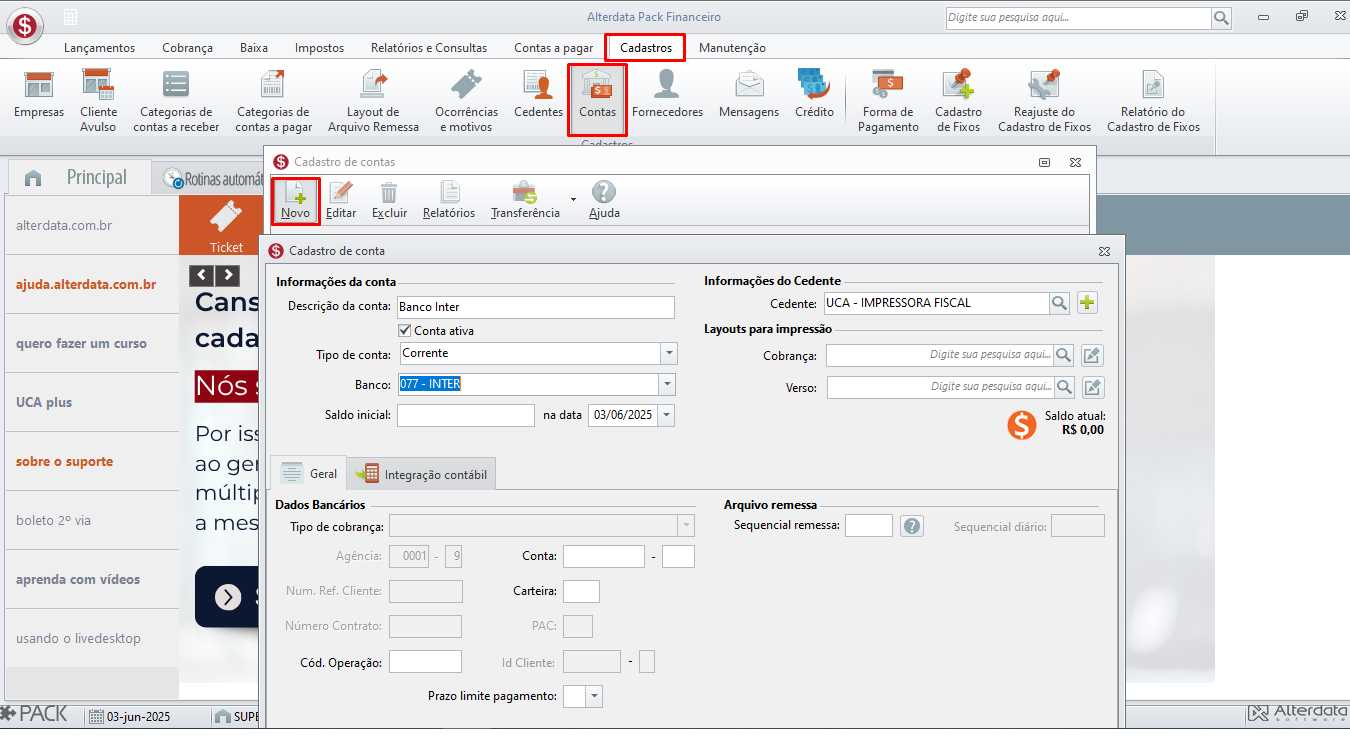Open Relatórios e Consultas tab
Screen dimensions: 1350x751
429,47
